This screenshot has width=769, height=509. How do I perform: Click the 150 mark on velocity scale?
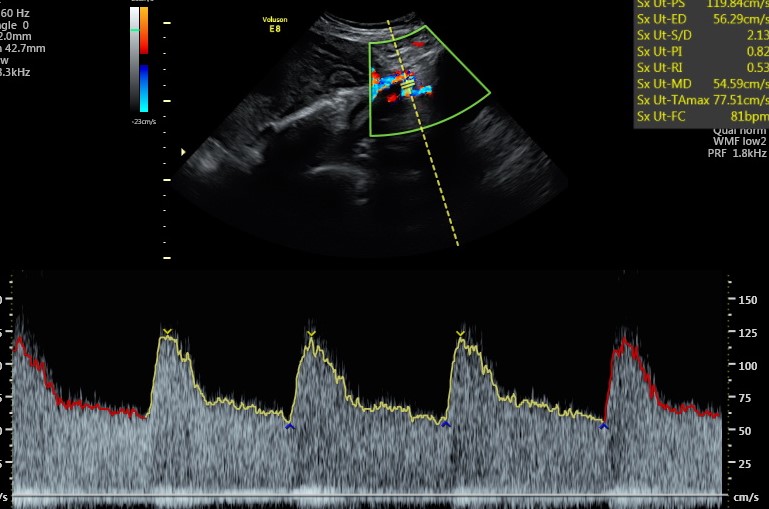tap(745, 299)
